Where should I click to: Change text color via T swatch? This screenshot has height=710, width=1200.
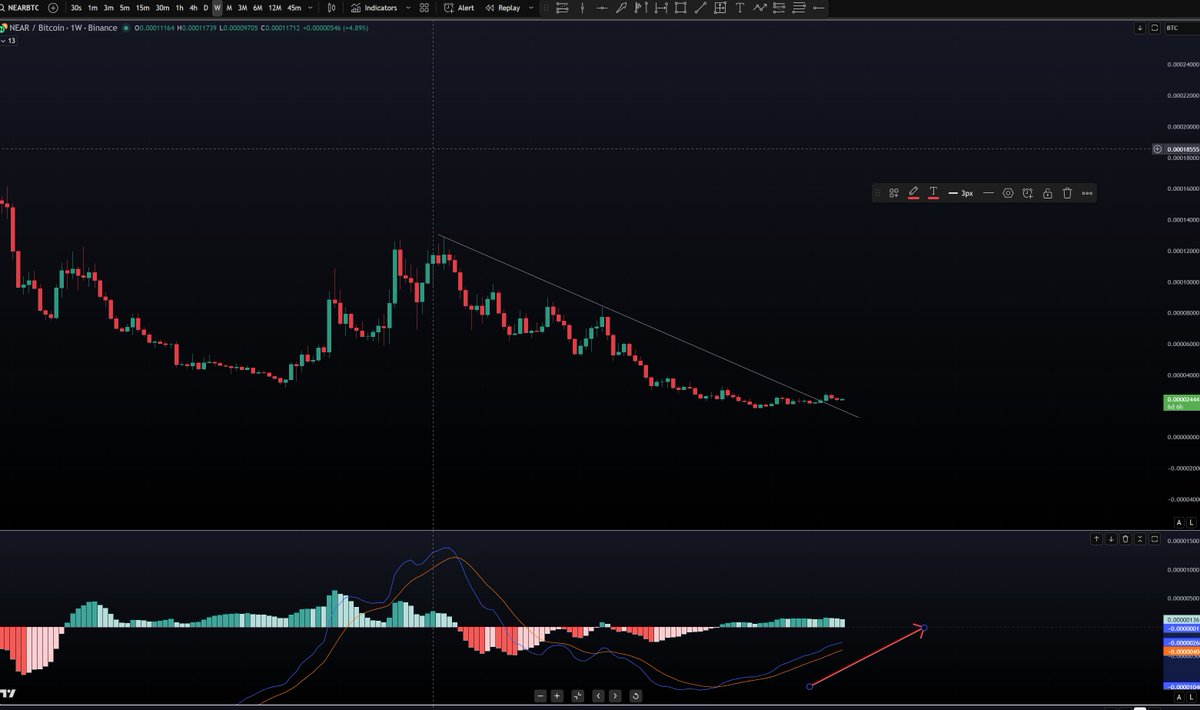pyautogui.click(x=933, y=193)
